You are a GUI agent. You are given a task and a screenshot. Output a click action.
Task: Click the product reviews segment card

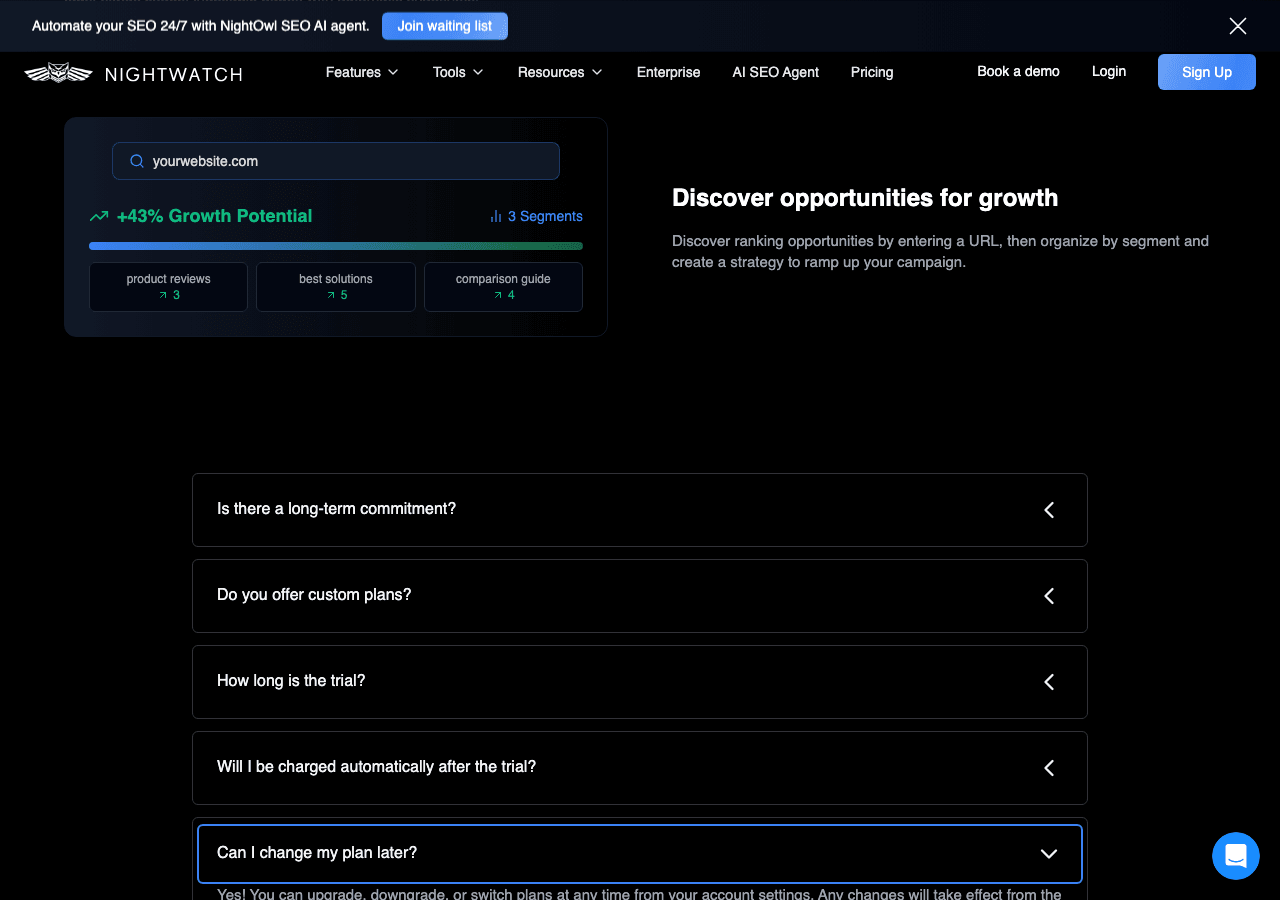click(168, 287)
